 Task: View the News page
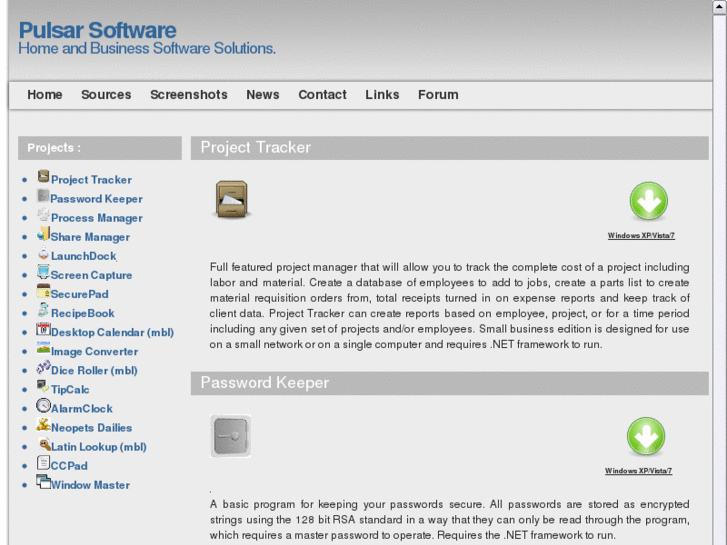click(263, 95)
